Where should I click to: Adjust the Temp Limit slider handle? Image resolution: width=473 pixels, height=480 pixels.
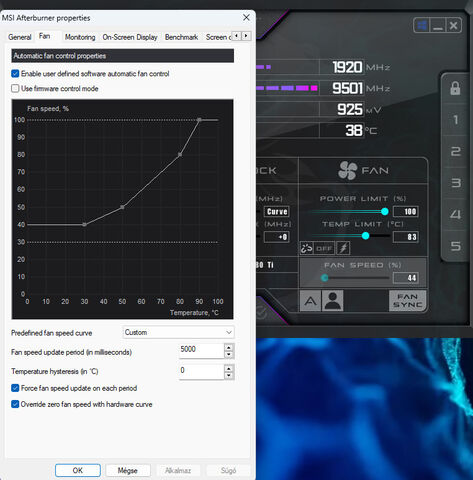coord(365,236)
